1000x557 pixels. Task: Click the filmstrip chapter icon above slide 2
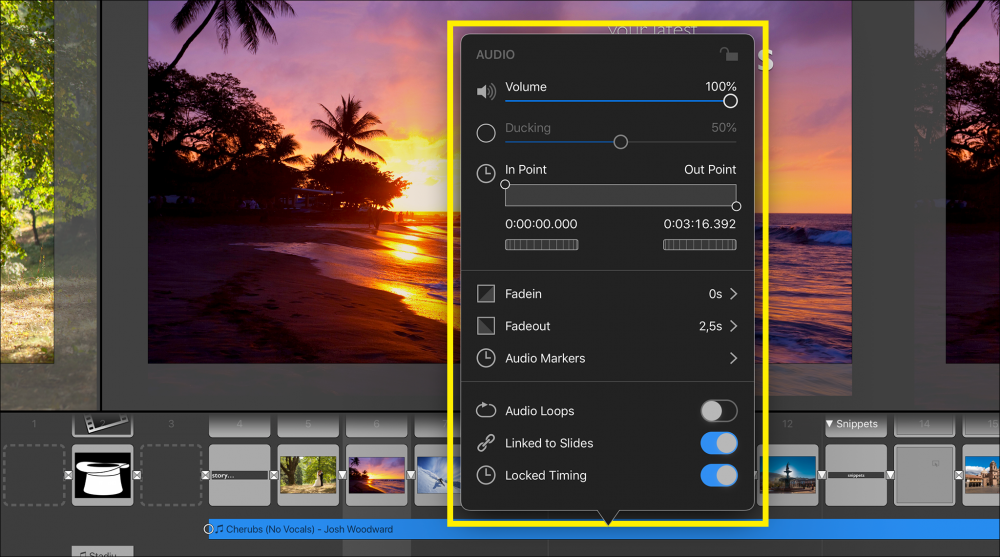click(103, 424)
